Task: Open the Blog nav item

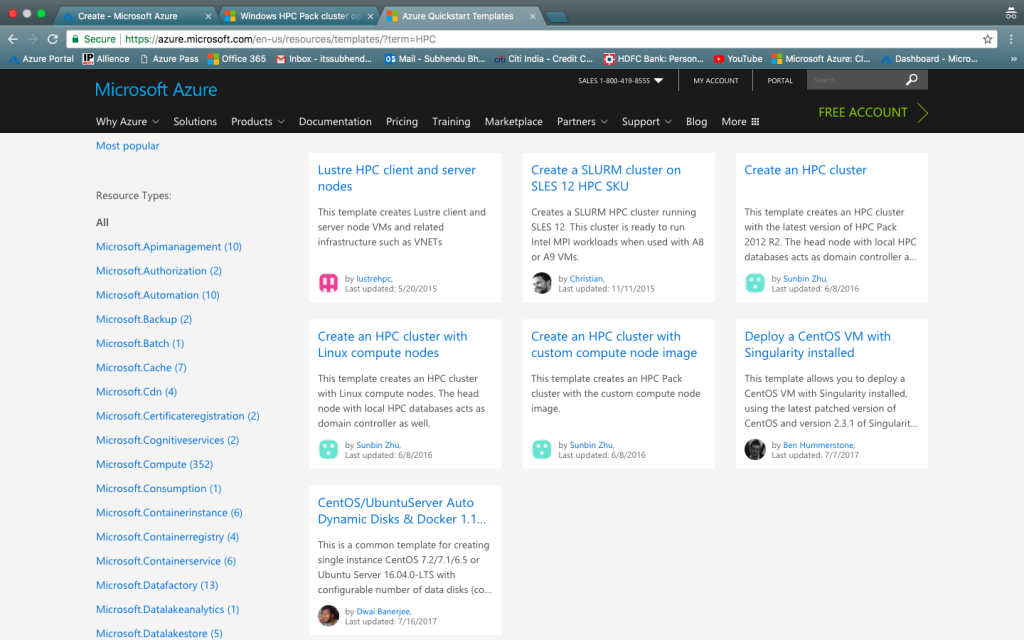Action: click(696, 121)
